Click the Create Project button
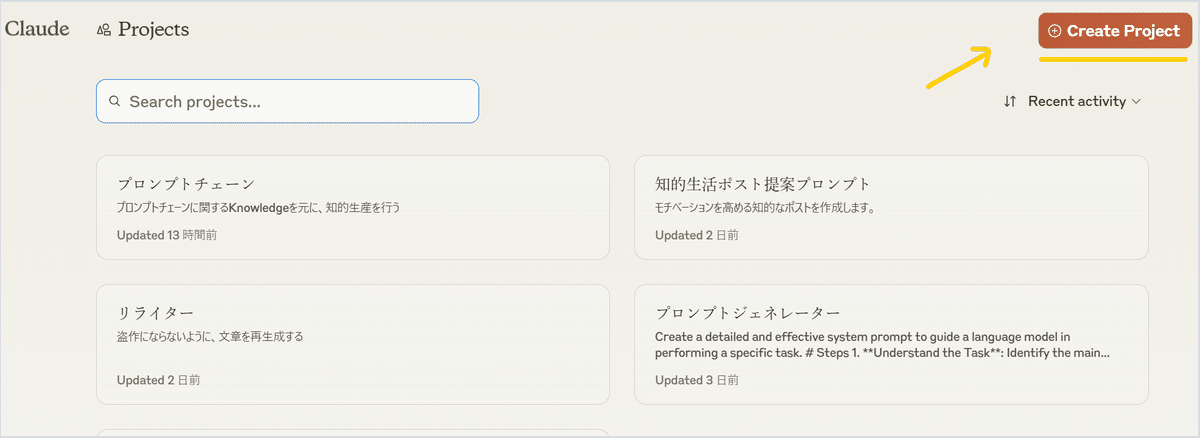Screen dimensions: 1200x438 [1113, 31]
